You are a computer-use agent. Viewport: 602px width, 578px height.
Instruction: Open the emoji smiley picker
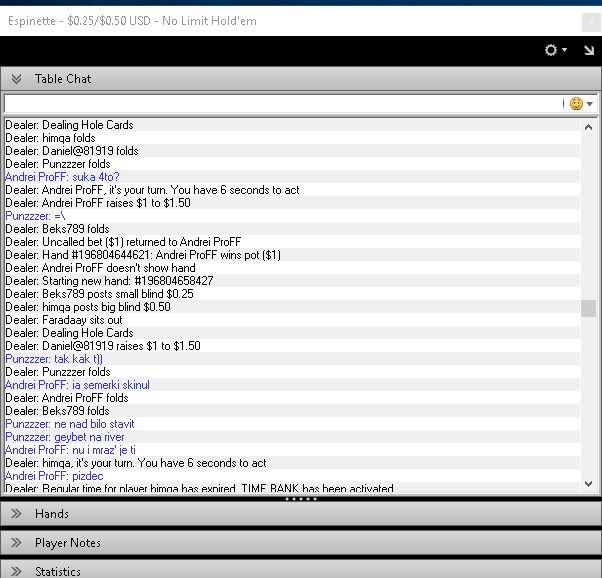[576, 104]
